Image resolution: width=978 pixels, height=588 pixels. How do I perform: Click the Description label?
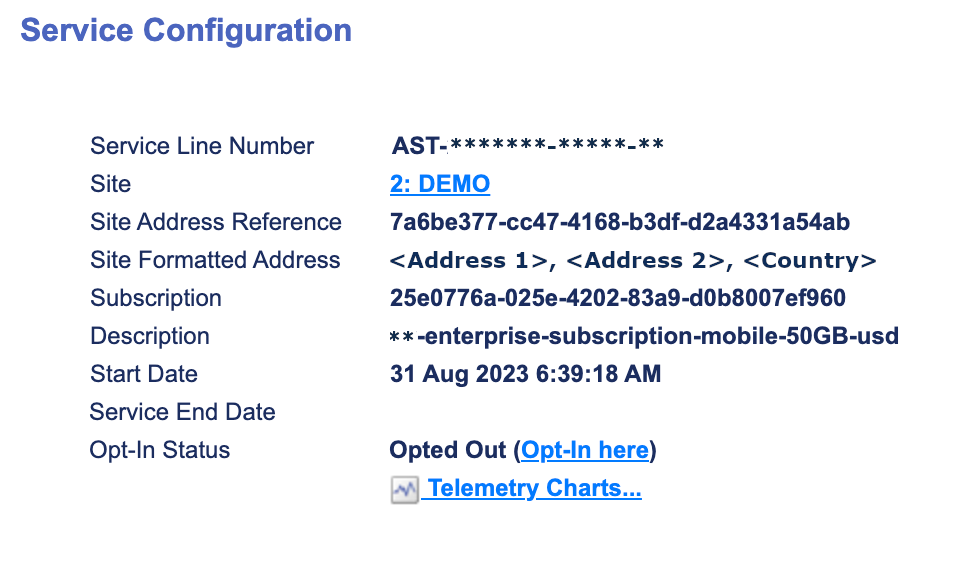coord(150,336)
